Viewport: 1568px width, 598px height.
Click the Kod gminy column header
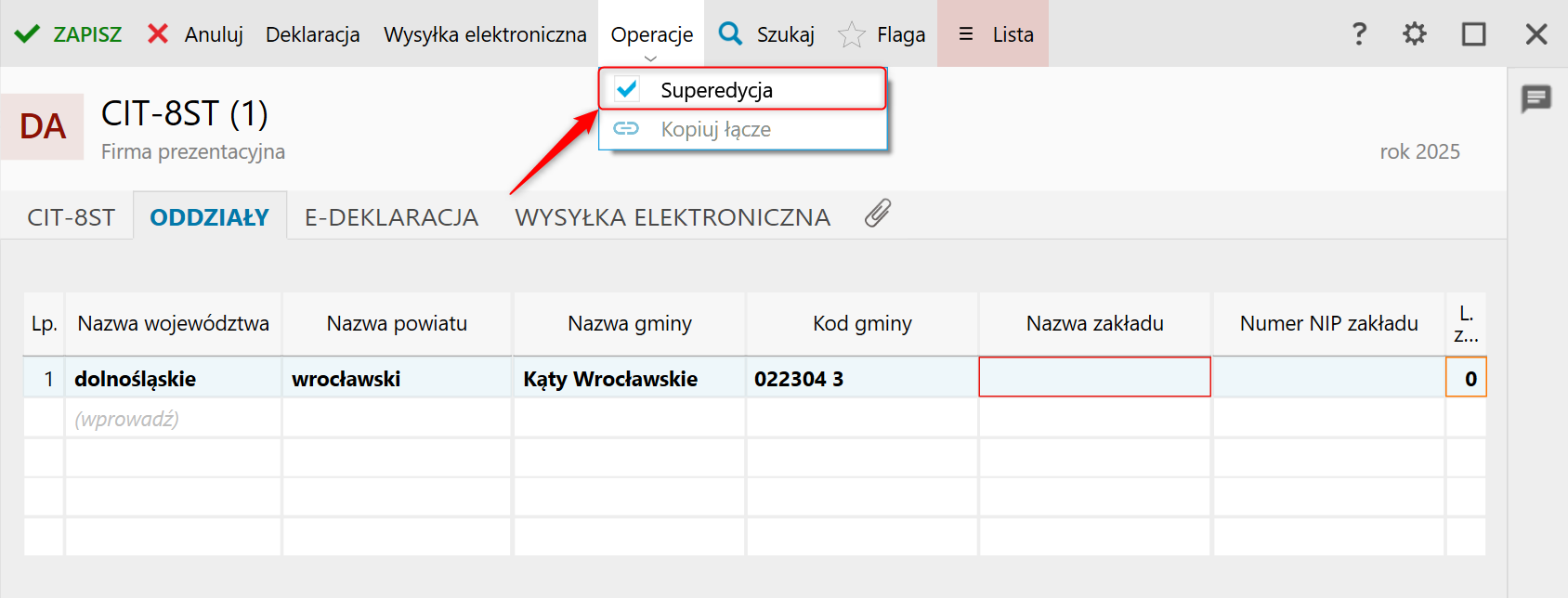(862, 323)
